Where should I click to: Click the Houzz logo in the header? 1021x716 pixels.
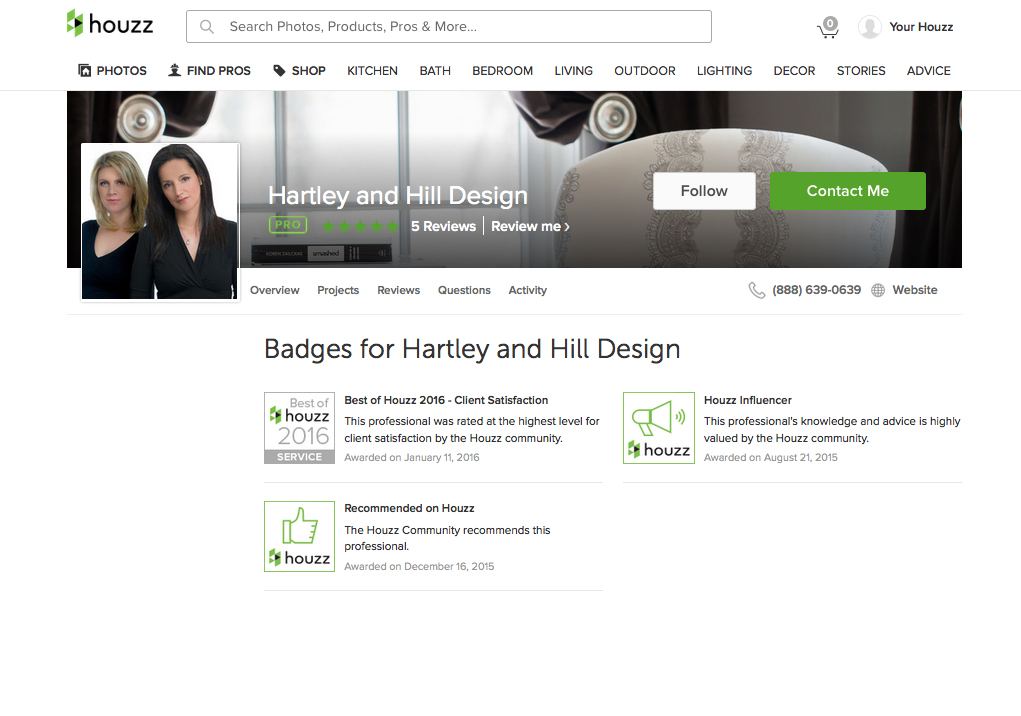point(109,25)
